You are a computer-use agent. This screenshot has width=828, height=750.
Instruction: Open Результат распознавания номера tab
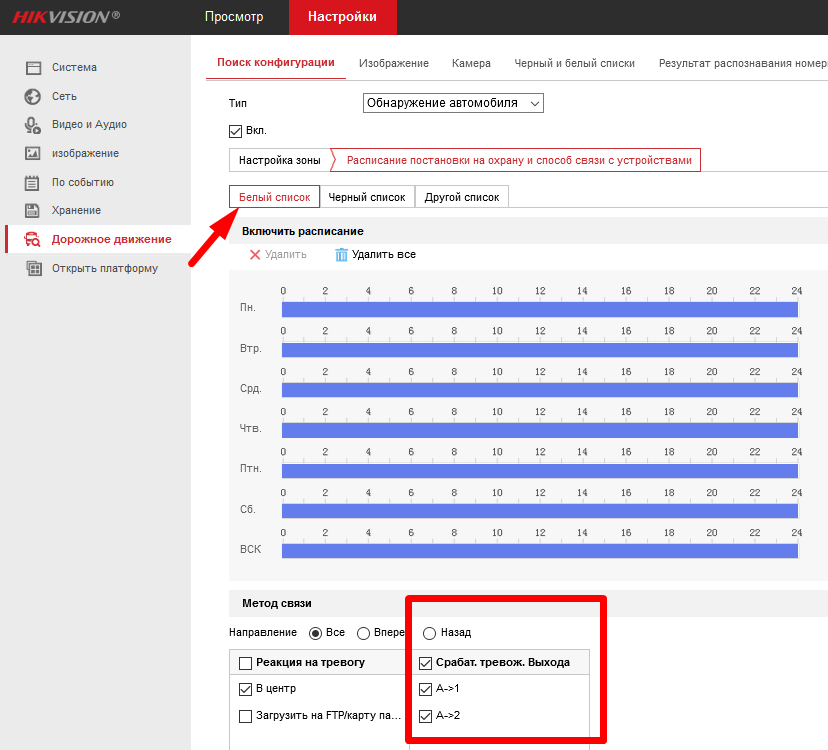tap(742, 63)
